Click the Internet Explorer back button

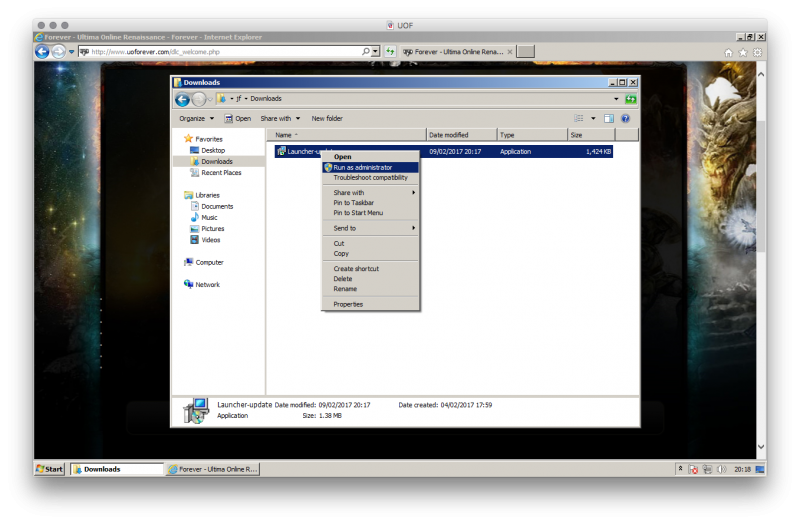42,52
